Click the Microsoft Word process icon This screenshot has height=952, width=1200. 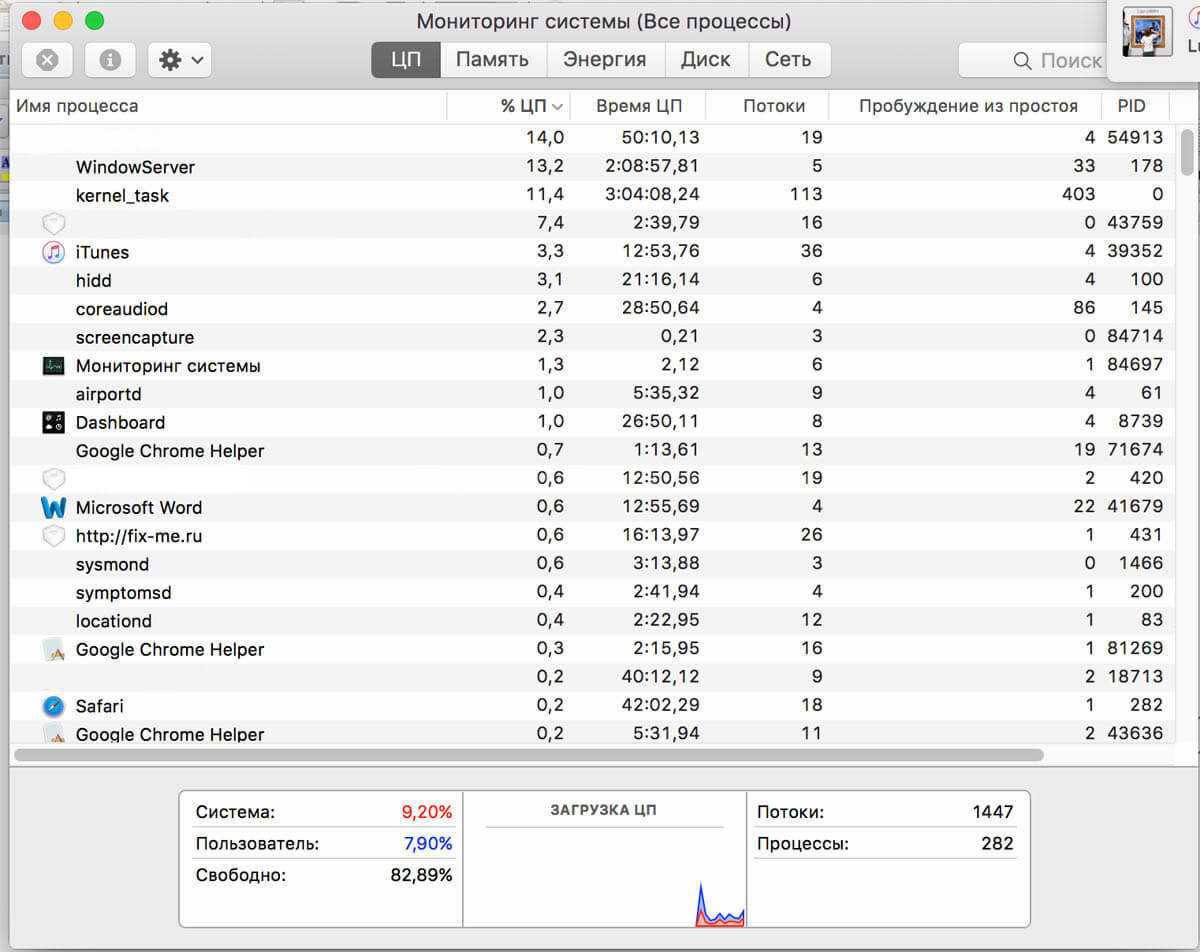point(53,508)
